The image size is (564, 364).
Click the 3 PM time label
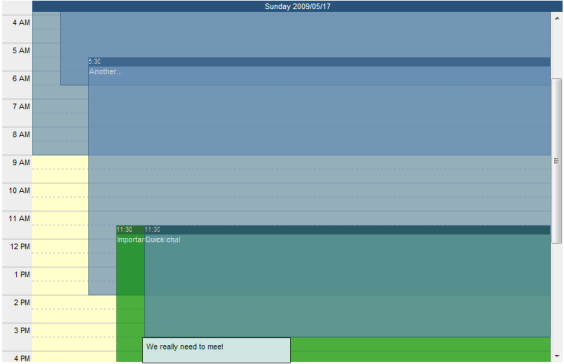22,331
